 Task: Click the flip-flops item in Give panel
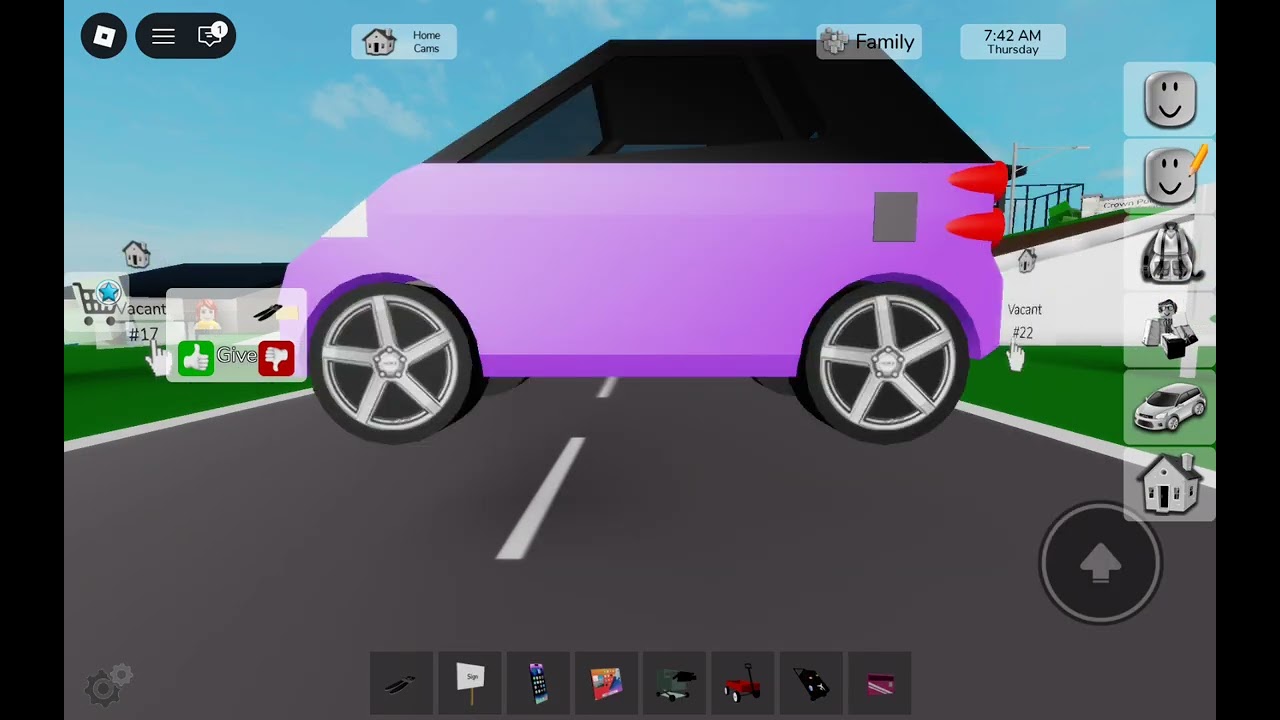(270, 313)
